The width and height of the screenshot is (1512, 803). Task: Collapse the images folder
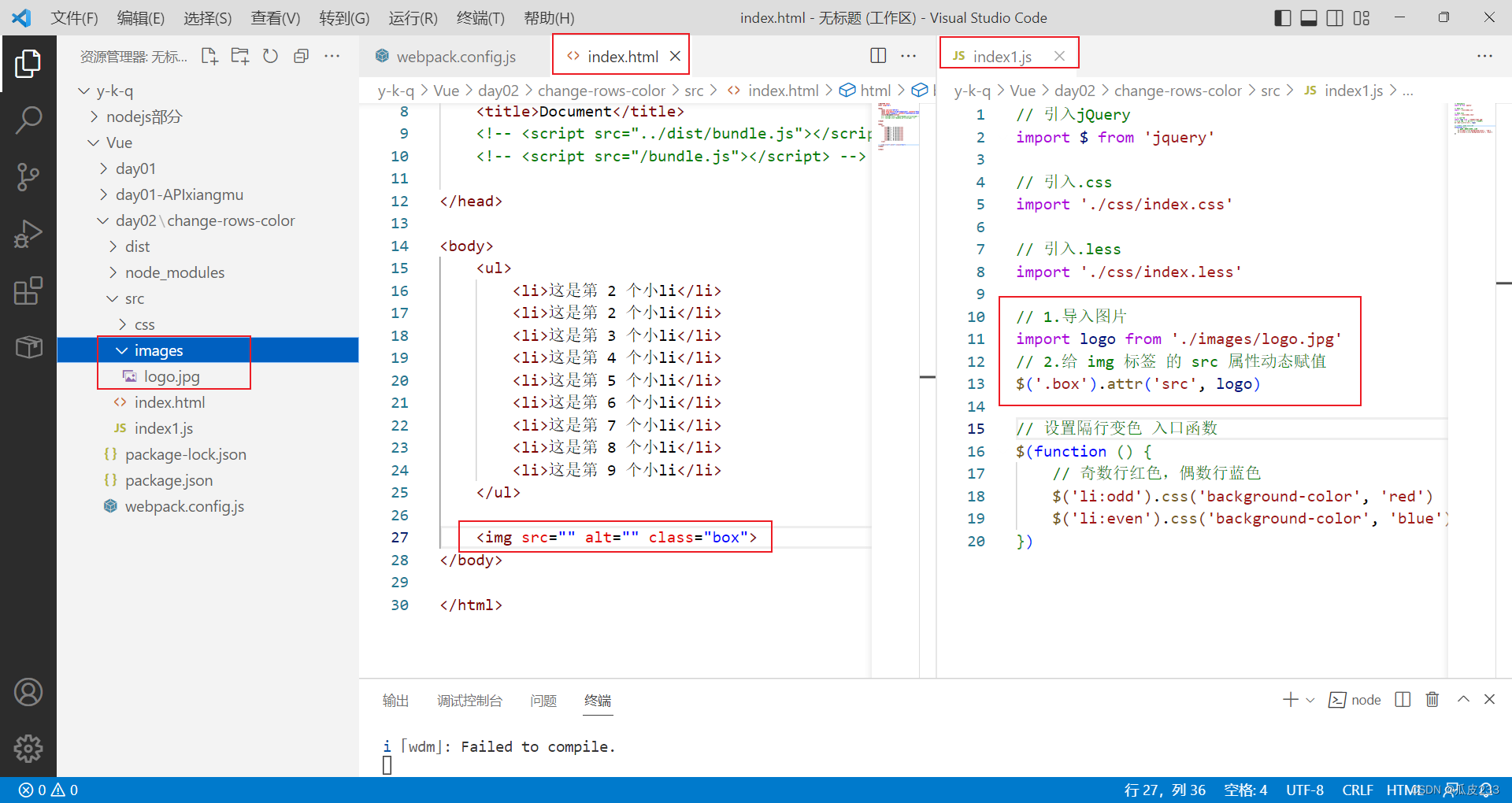click(122, 351)
